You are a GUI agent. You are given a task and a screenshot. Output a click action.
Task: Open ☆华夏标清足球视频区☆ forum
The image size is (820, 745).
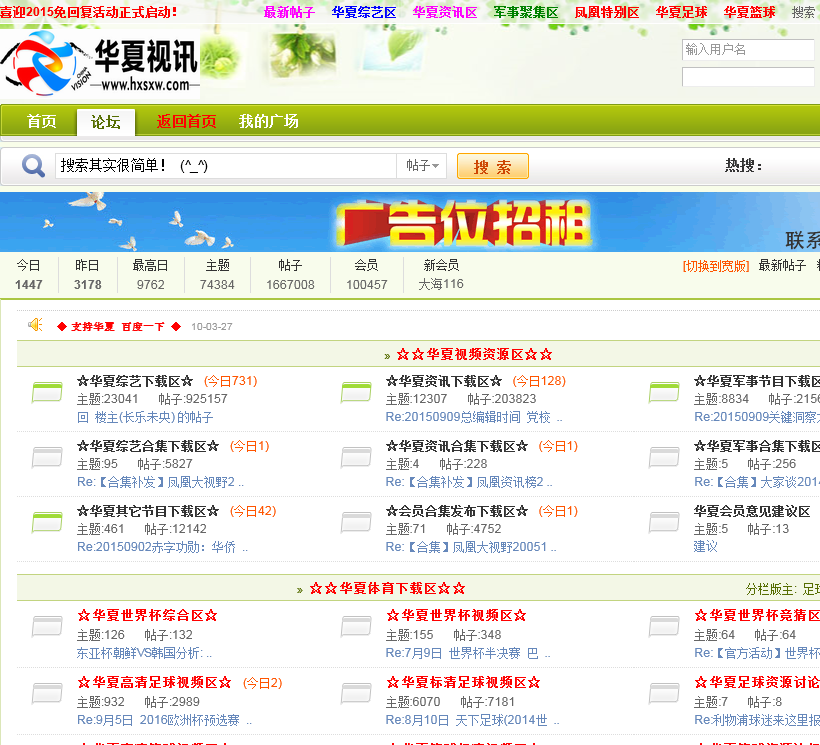click(x=463, y=682)
